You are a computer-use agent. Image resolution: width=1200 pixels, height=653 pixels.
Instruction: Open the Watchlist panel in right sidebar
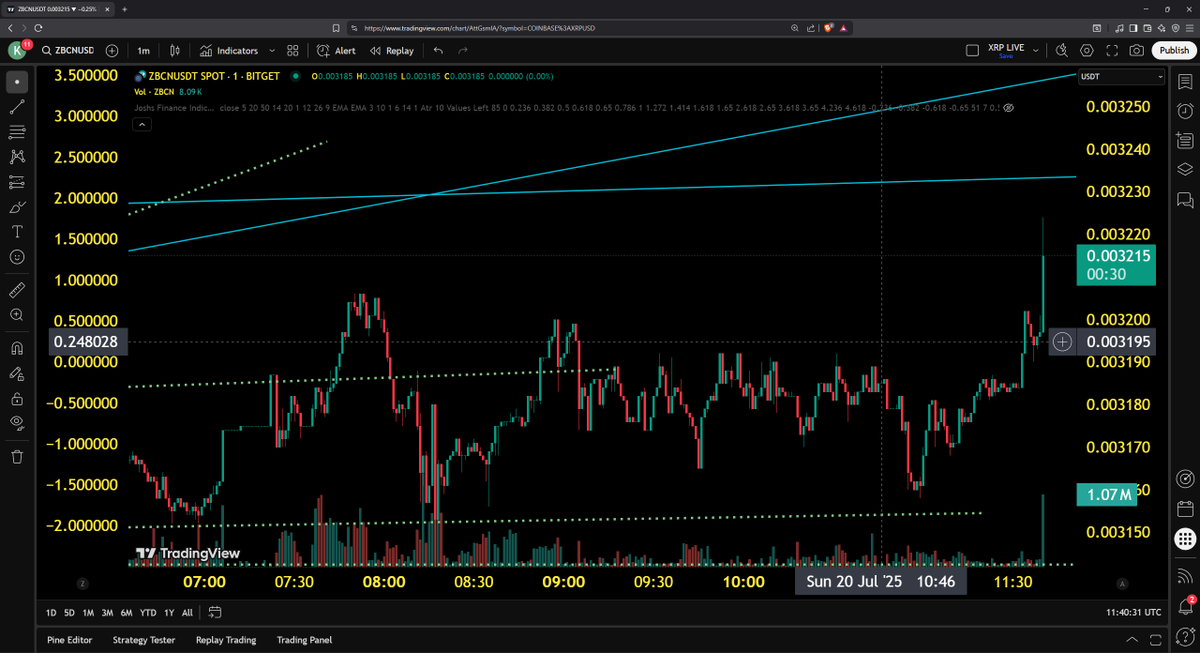click(x=1185, y=81)
